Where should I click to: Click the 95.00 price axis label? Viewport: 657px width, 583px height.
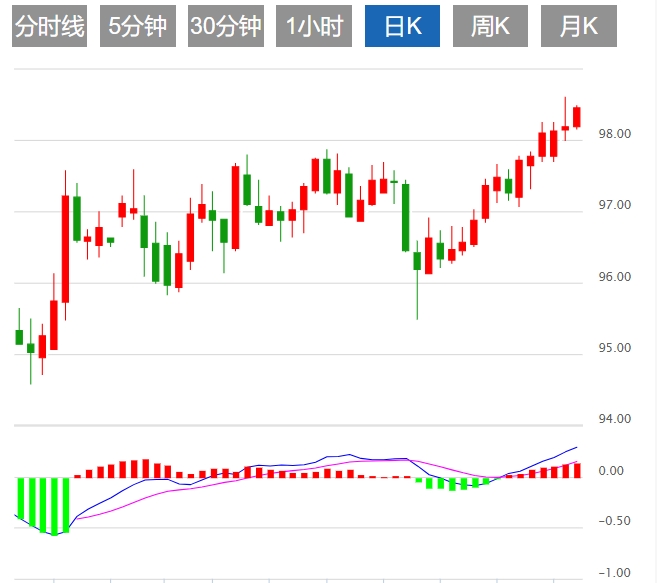pyautogui.click(x=614, y=349)
